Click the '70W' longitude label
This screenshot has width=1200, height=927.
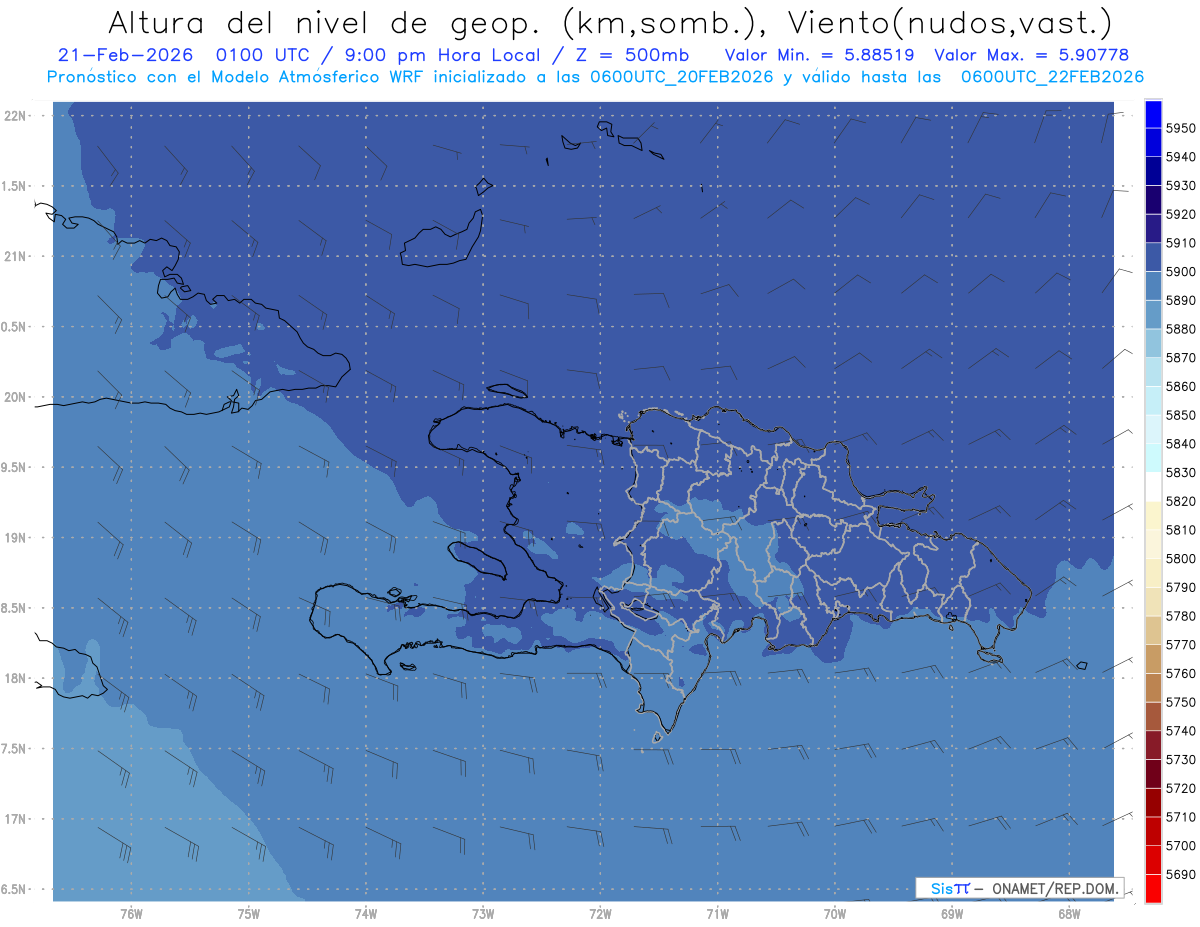[x=835, y=913]
